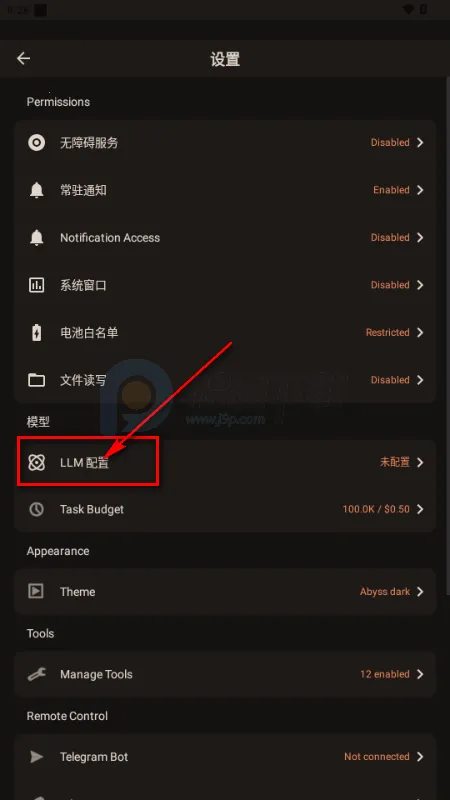Toggle Notification Access Disabled status
This screenshot has height=800, width=450.
390,238
